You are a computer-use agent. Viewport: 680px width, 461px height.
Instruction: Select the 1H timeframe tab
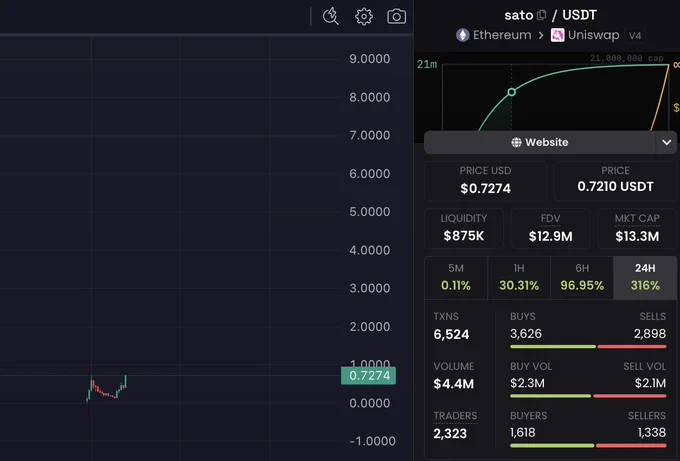tap(519, 278)
